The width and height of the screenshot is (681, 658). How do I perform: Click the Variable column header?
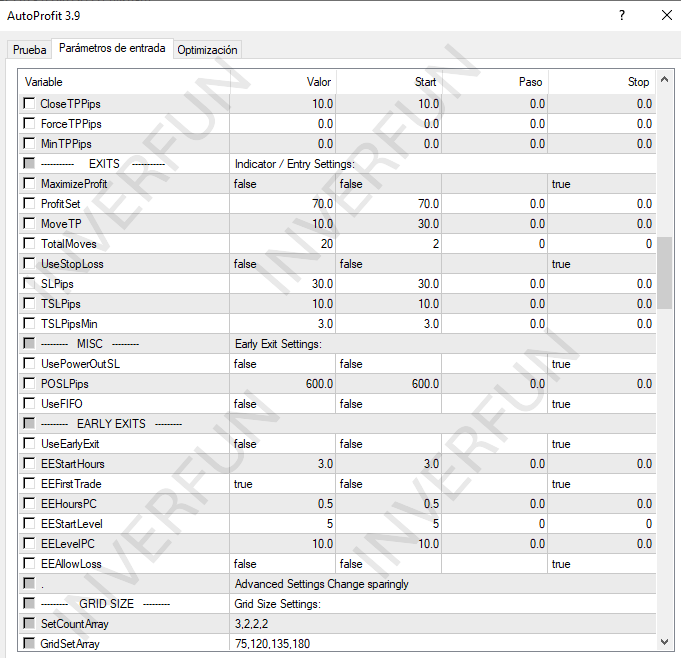click(124, 82)
